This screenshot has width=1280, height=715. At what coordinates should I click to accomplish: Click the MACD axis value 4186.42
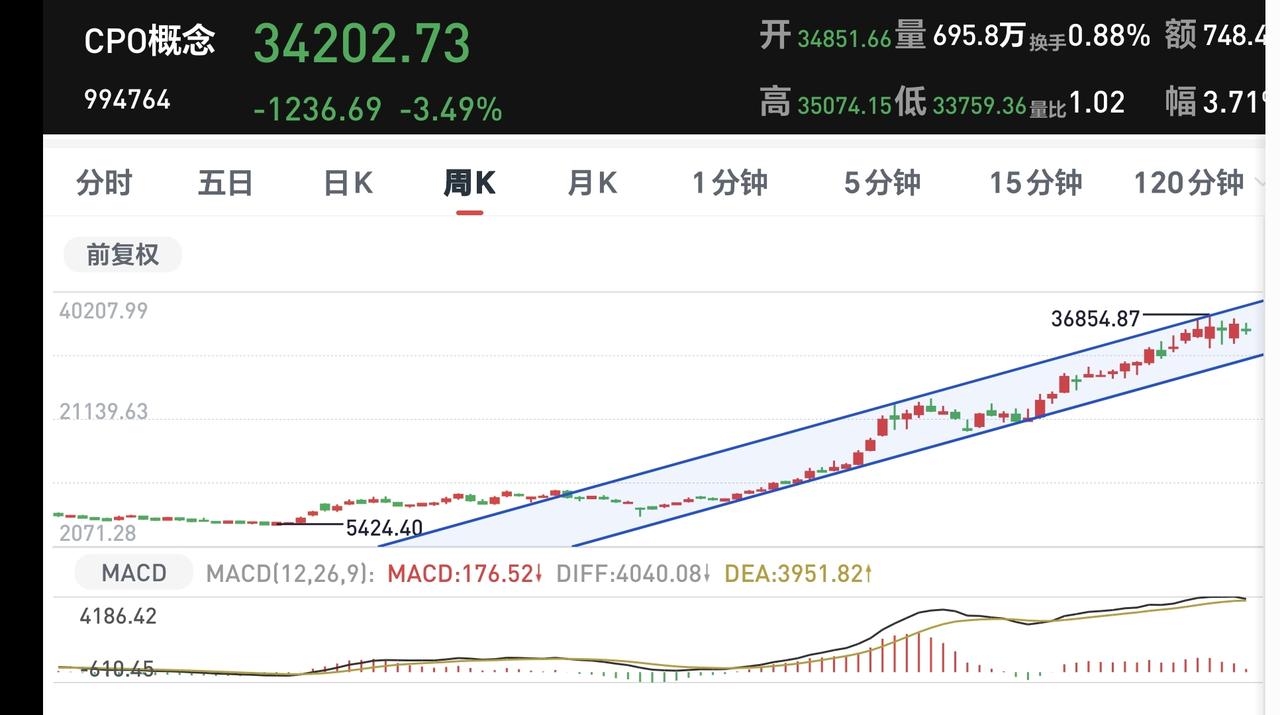point(118,616)
